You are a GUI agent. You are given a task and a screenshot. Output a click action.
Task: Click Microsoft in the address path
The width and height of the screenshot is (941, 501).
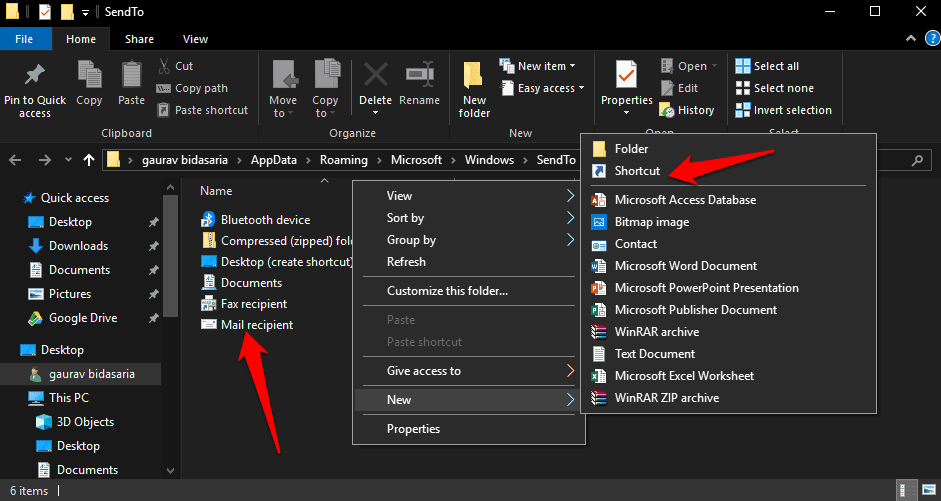(x=416, y=160)
